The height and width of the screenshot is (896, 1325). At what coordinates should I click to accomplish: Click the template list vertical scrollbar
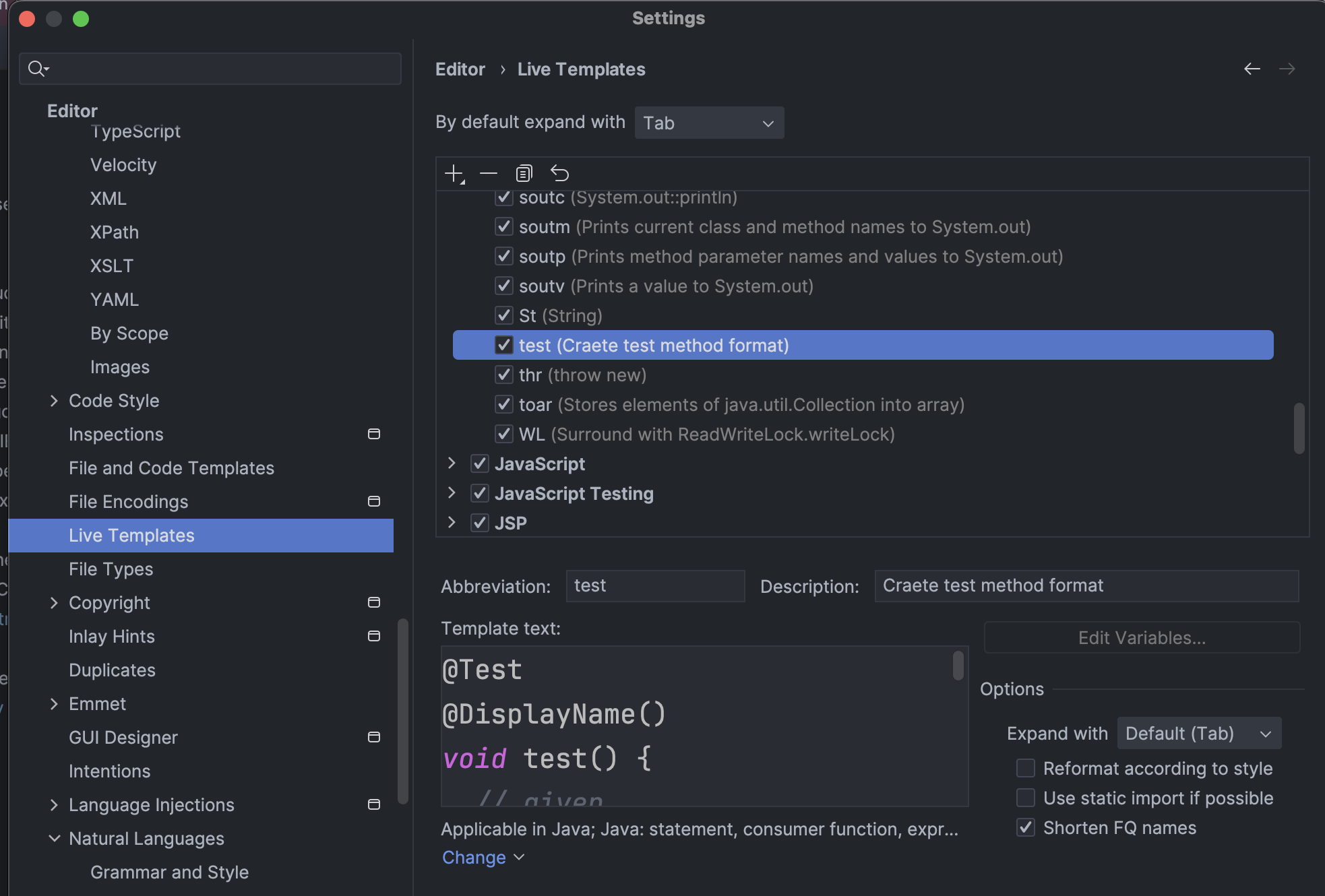pyautogui.click(x=1299, y=428)
